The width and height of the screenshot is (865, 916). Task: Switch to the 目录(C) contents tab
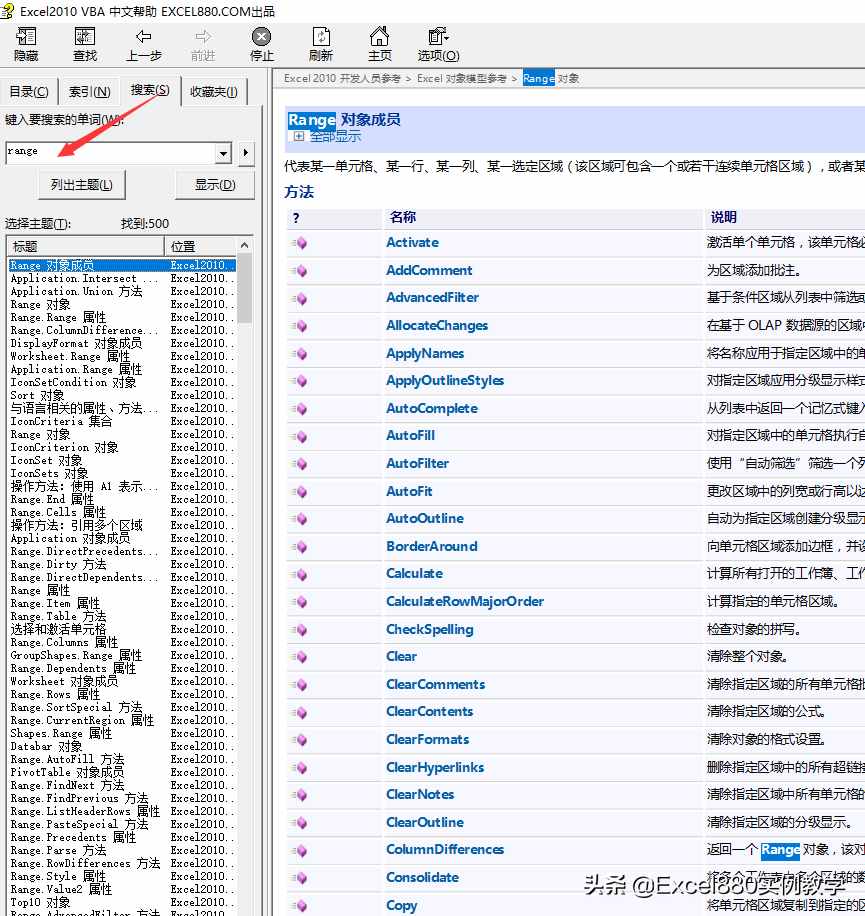(29, 92)
